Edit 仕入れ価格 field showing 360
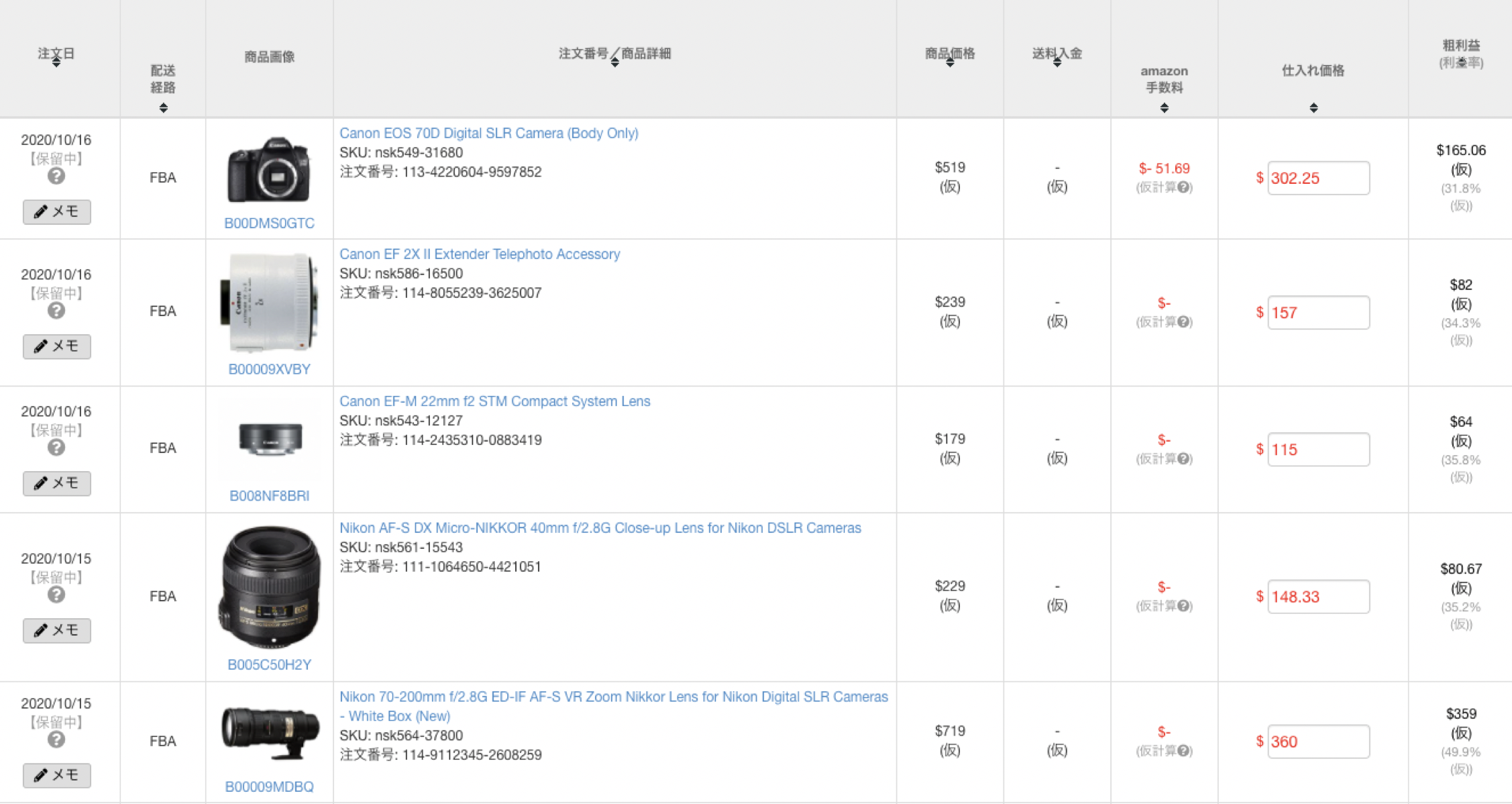This screenshot has width=1512, height=804. (x=1318, y=742)
